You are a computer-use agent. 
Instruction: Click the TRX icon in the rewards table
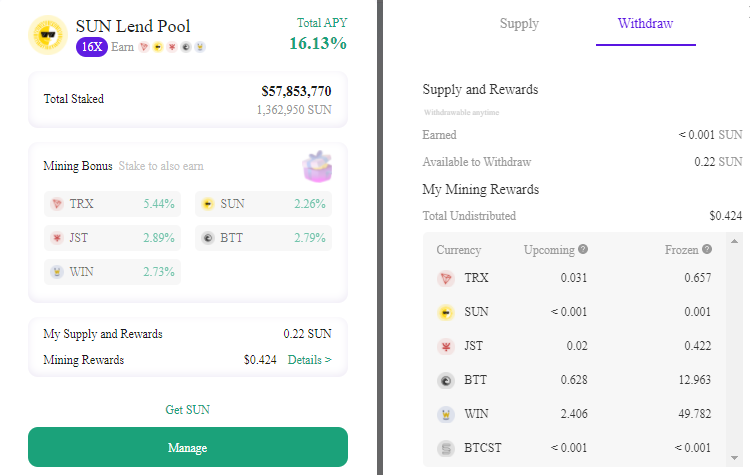click(446, 278)
